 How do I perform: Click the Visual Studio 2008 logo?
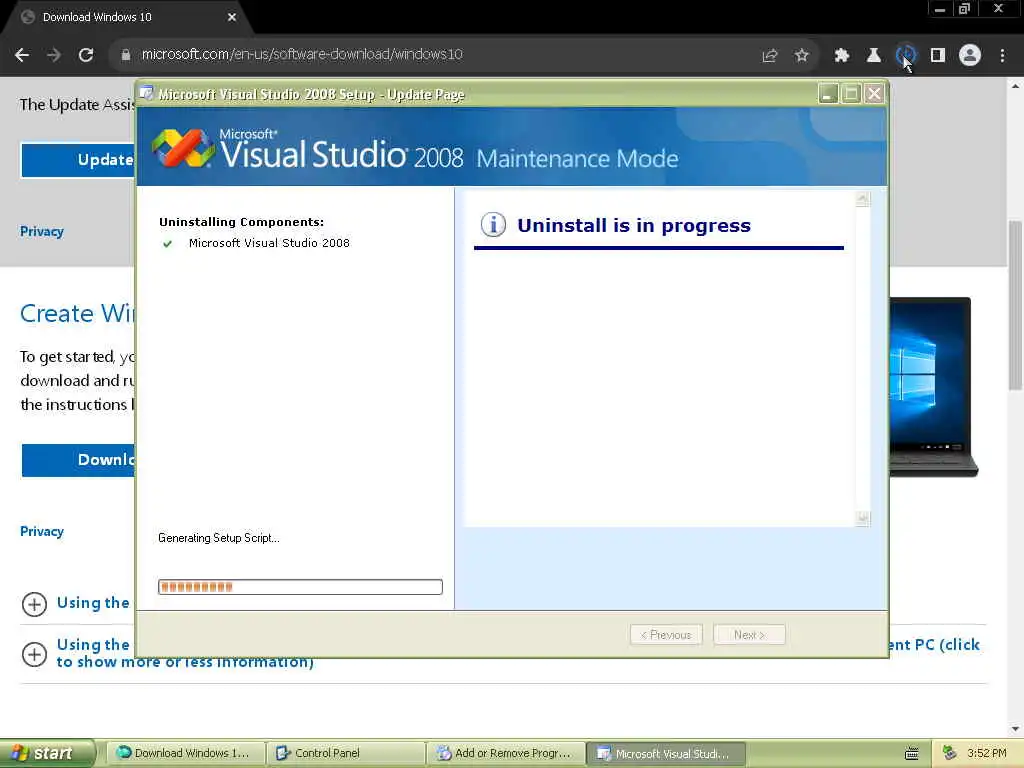point(184,148)
